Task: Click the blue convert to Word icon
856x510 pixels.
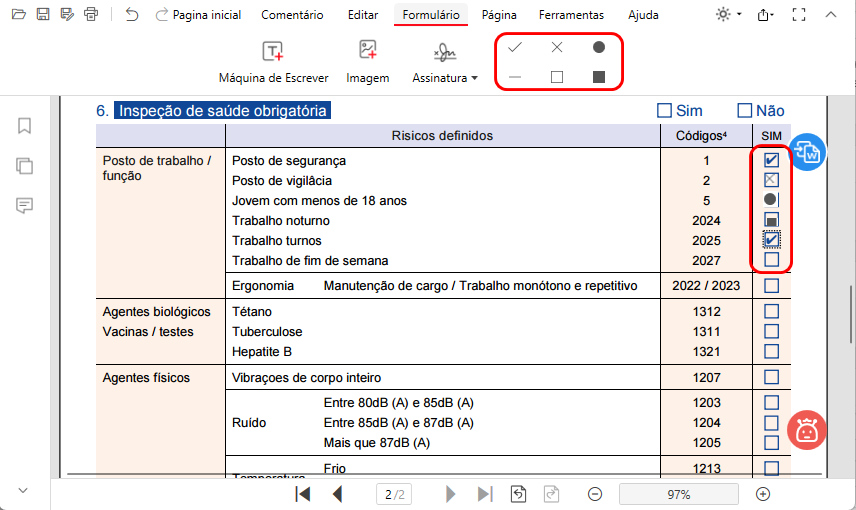Action: click(807, 152)
